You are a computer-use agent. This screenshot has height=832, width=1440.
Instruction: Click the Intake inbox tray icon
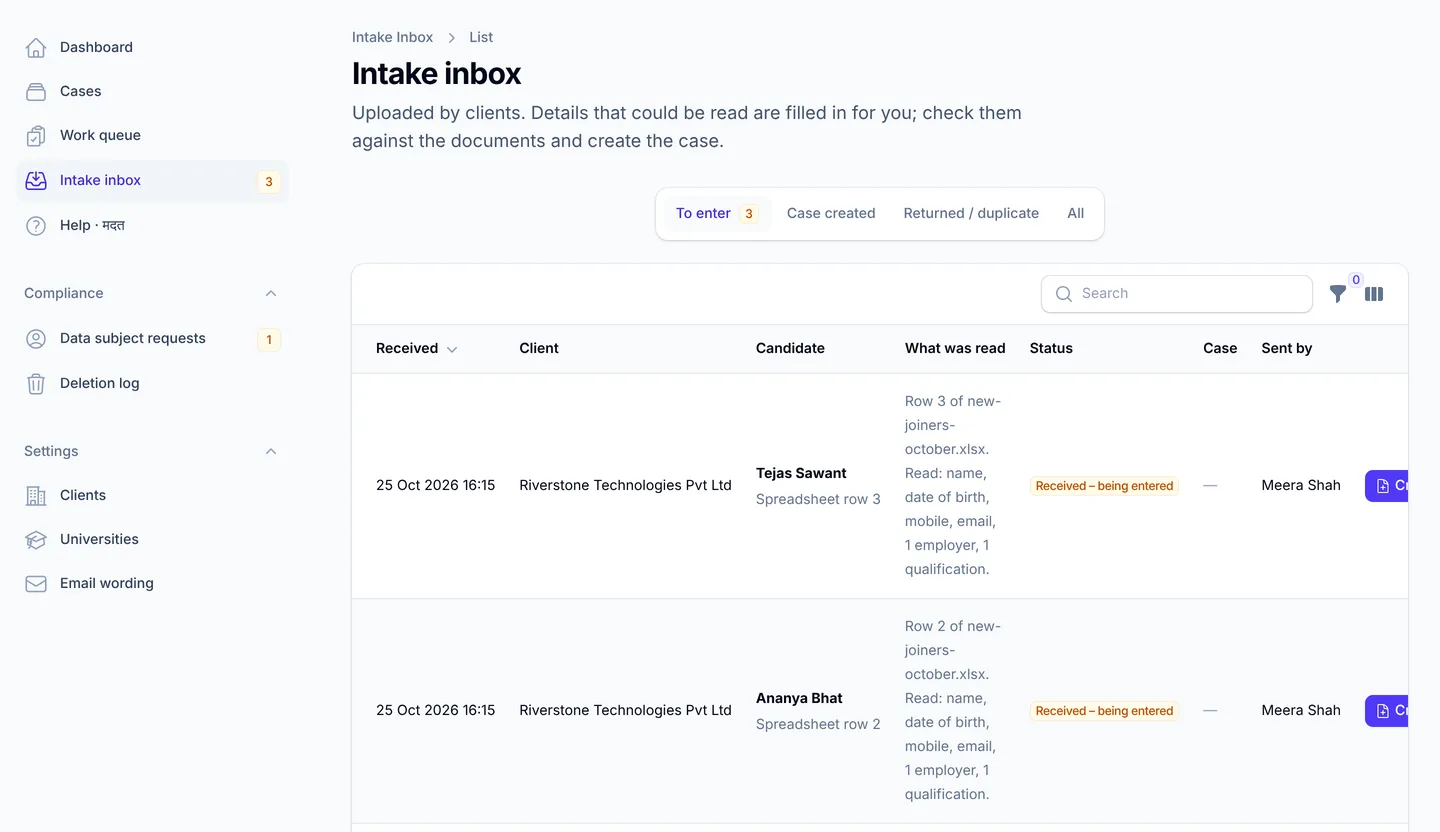pyautogui.click(x=36, y=180)
